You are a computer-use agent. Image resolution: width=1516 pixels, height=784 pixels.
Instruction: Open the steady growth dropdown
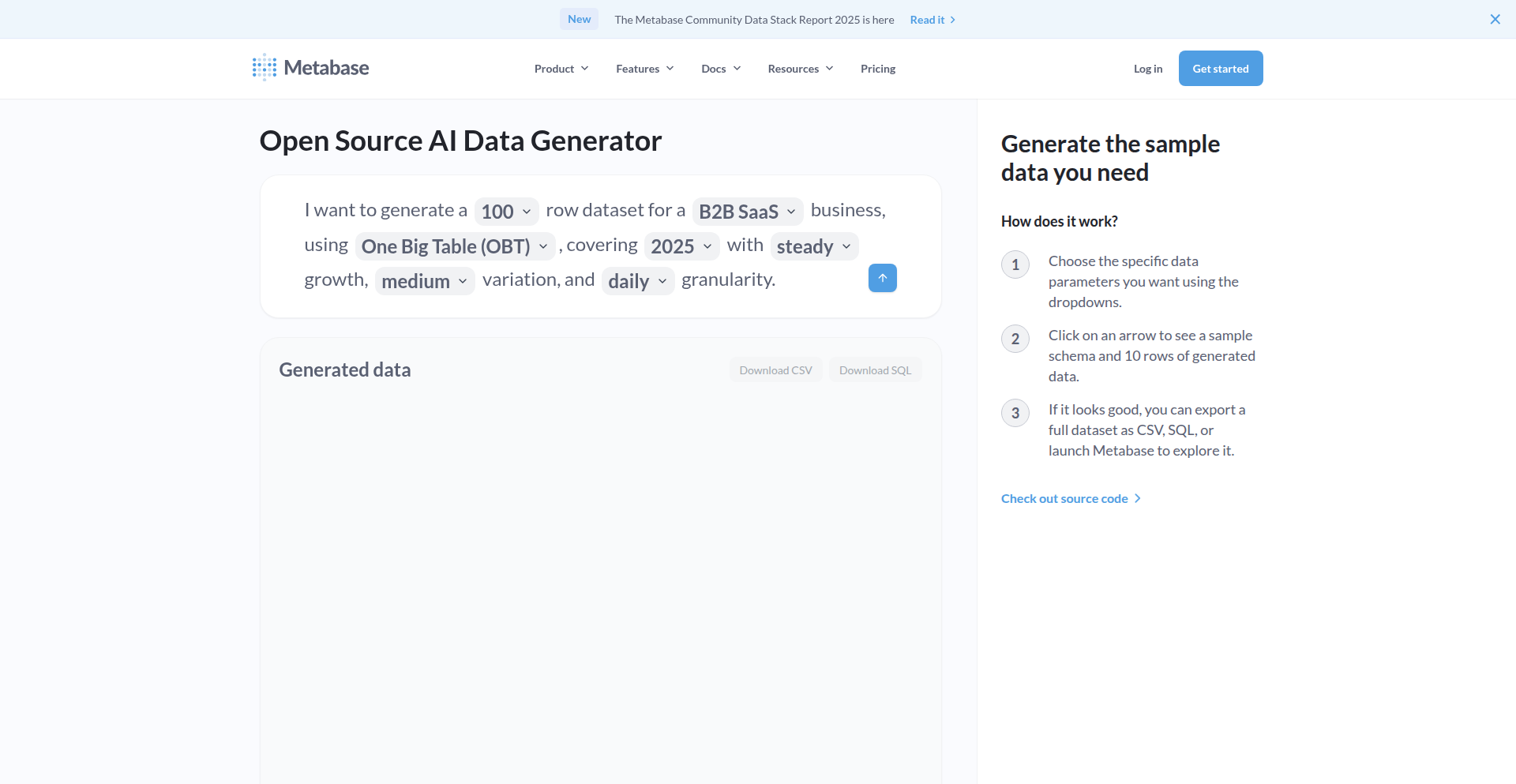pos(814,246)
